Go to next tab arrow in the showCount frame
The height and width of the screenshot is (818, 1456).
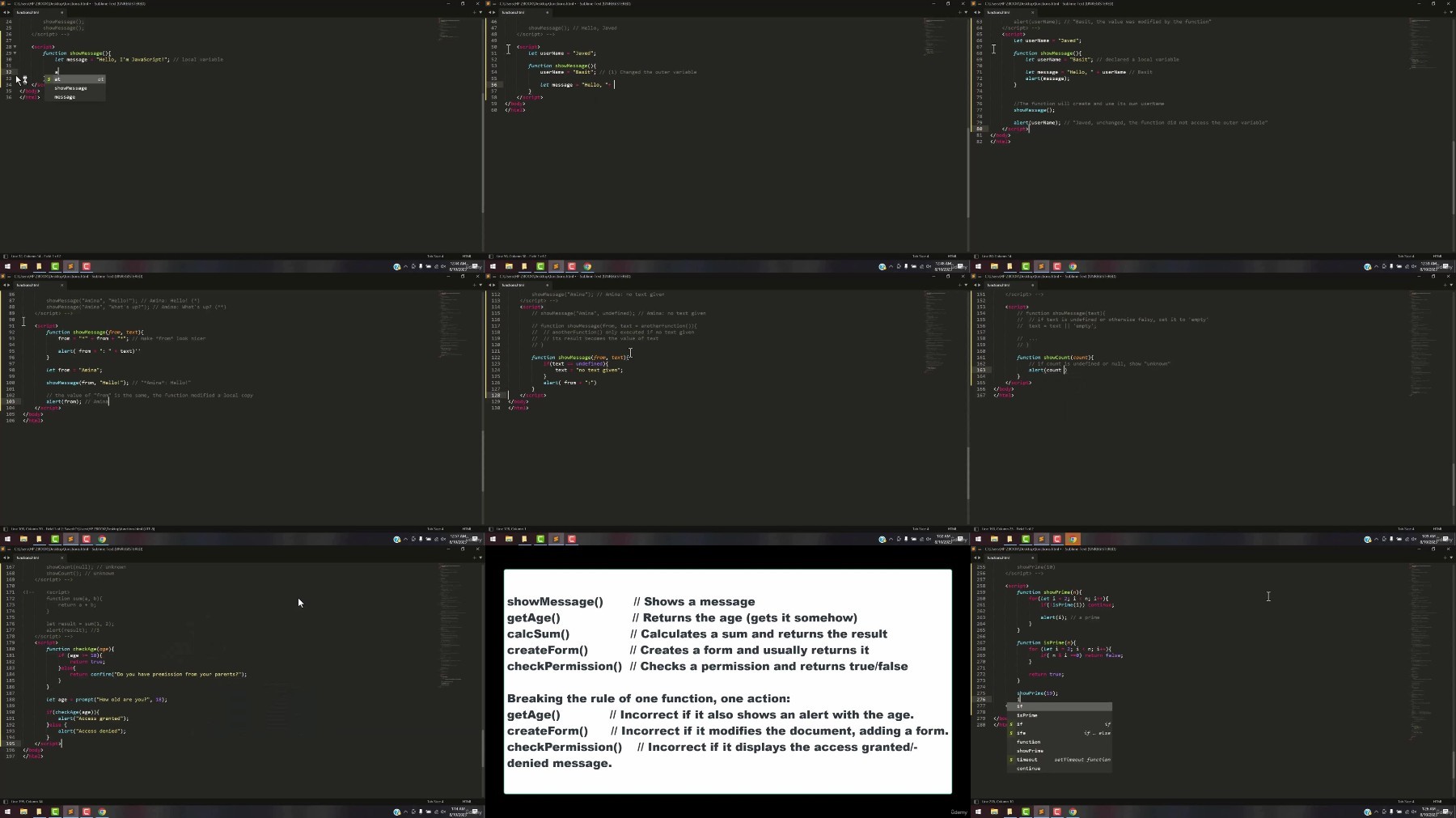(x=979, y=285)
